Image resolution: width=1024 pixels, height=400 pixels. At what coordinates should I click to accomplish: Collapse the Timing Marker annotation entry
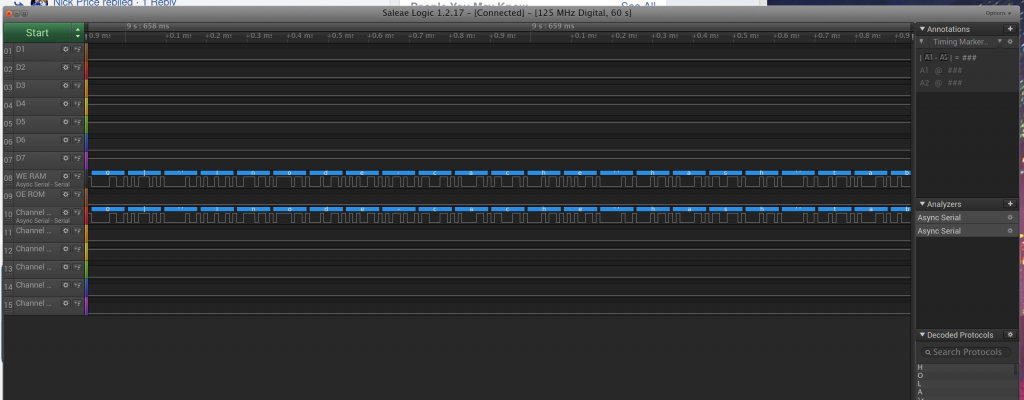(921, 42)
